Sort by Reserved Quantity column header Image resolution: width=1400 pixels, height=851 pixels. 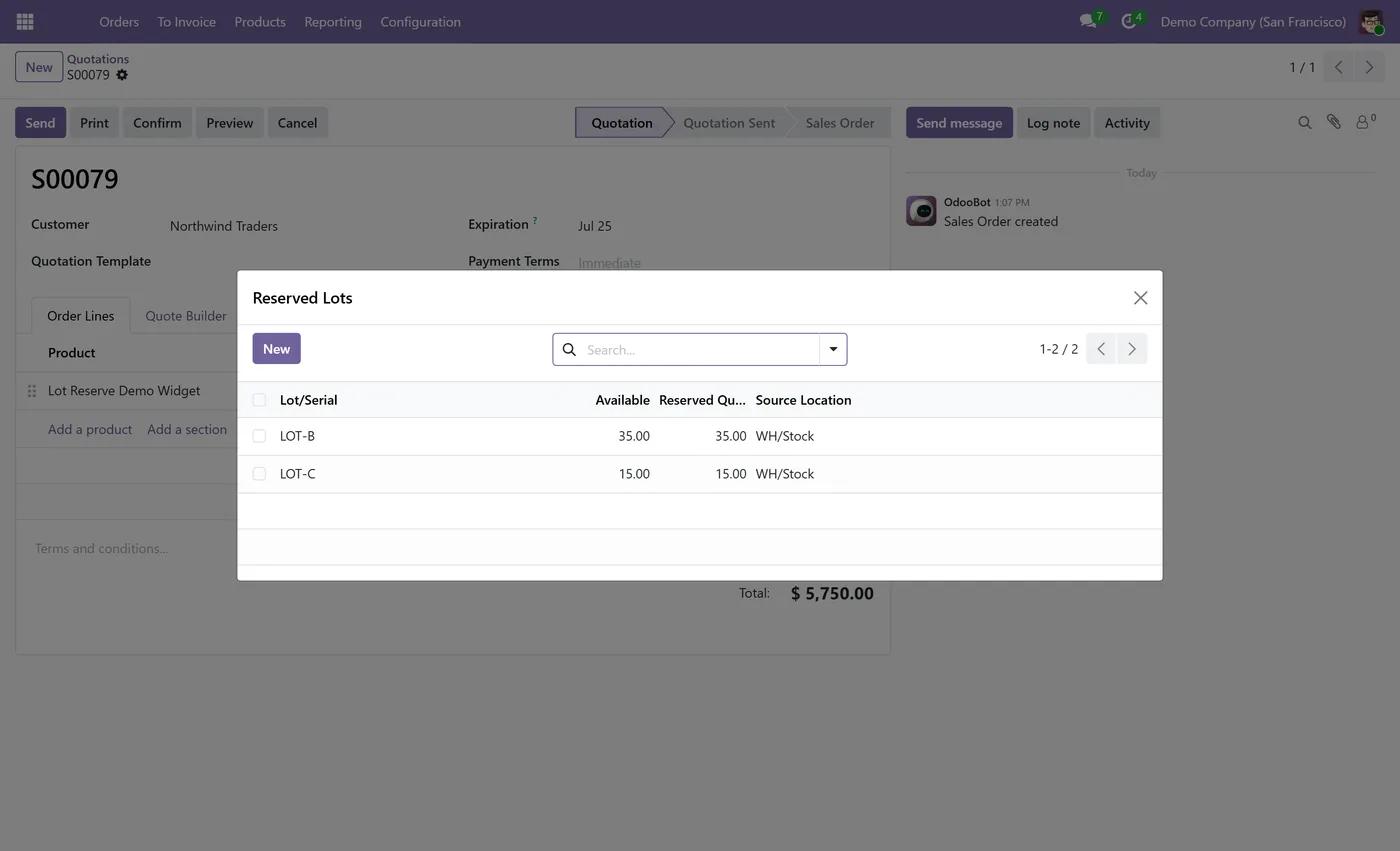[x=702, y=400]
